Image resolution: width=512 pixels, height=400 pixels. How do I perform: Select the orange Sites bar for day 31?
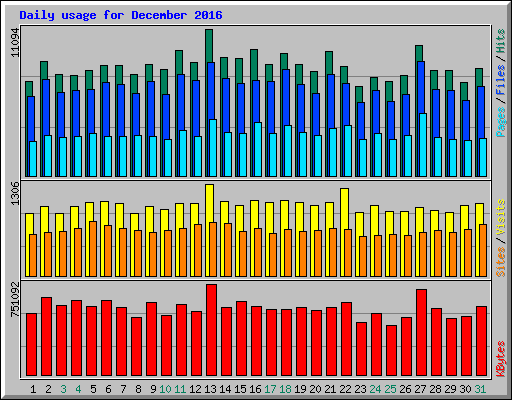(483, 250)
